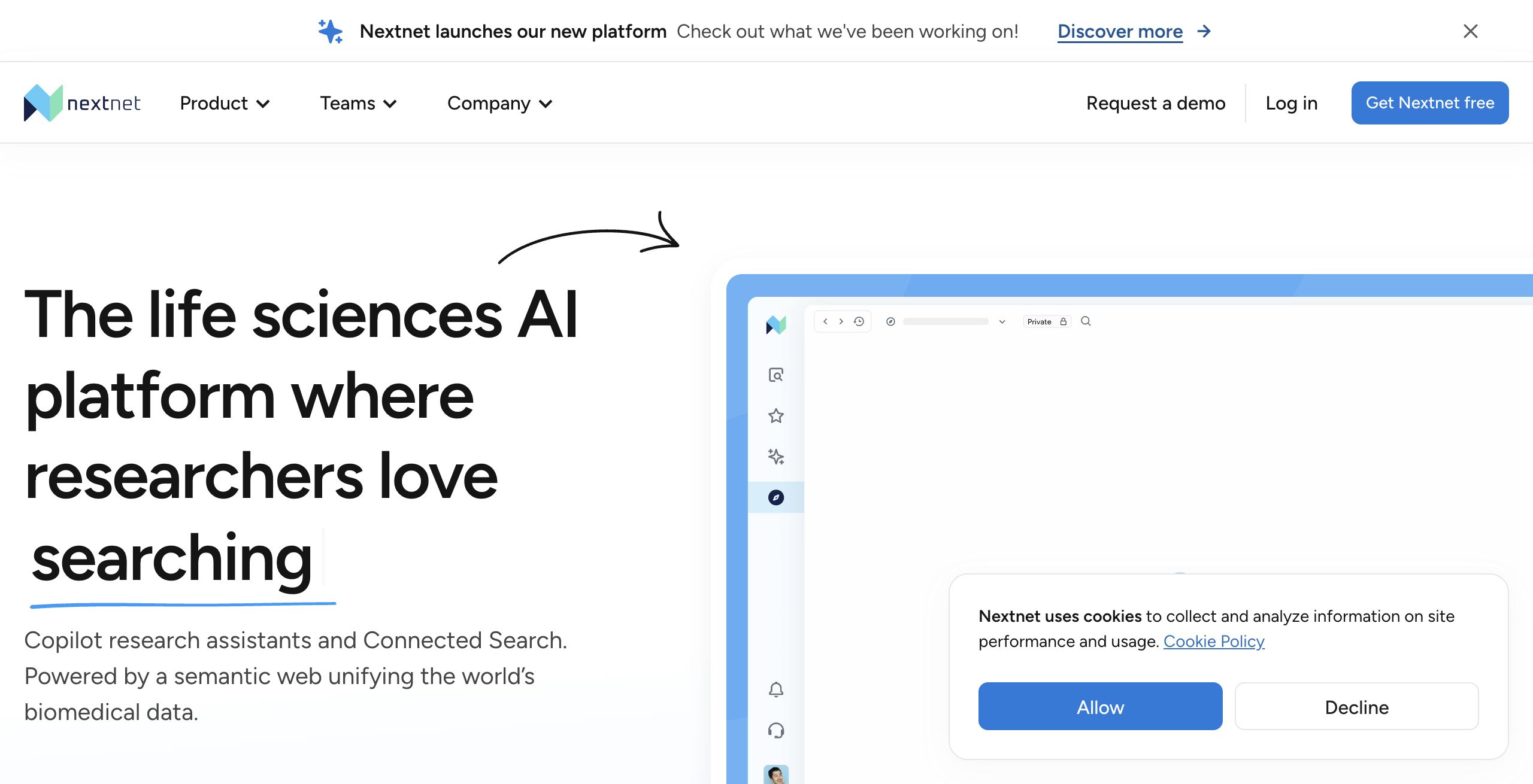Expand the Company dropdown menu
The height and width of the screenshot is (784, 1533).
(x=499, y=103)
